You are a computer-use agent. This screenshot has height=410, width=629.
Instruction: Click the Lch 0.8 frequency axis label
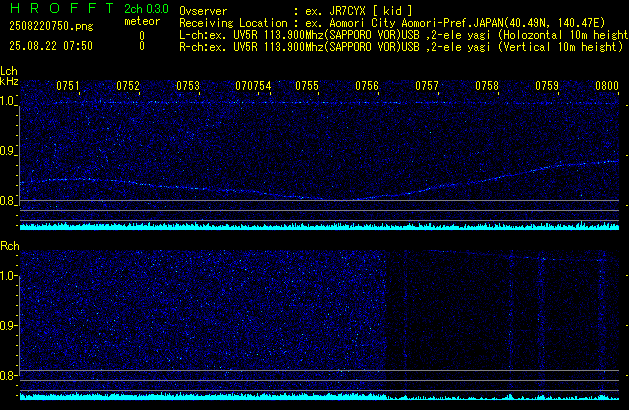[x=8, y=201]
